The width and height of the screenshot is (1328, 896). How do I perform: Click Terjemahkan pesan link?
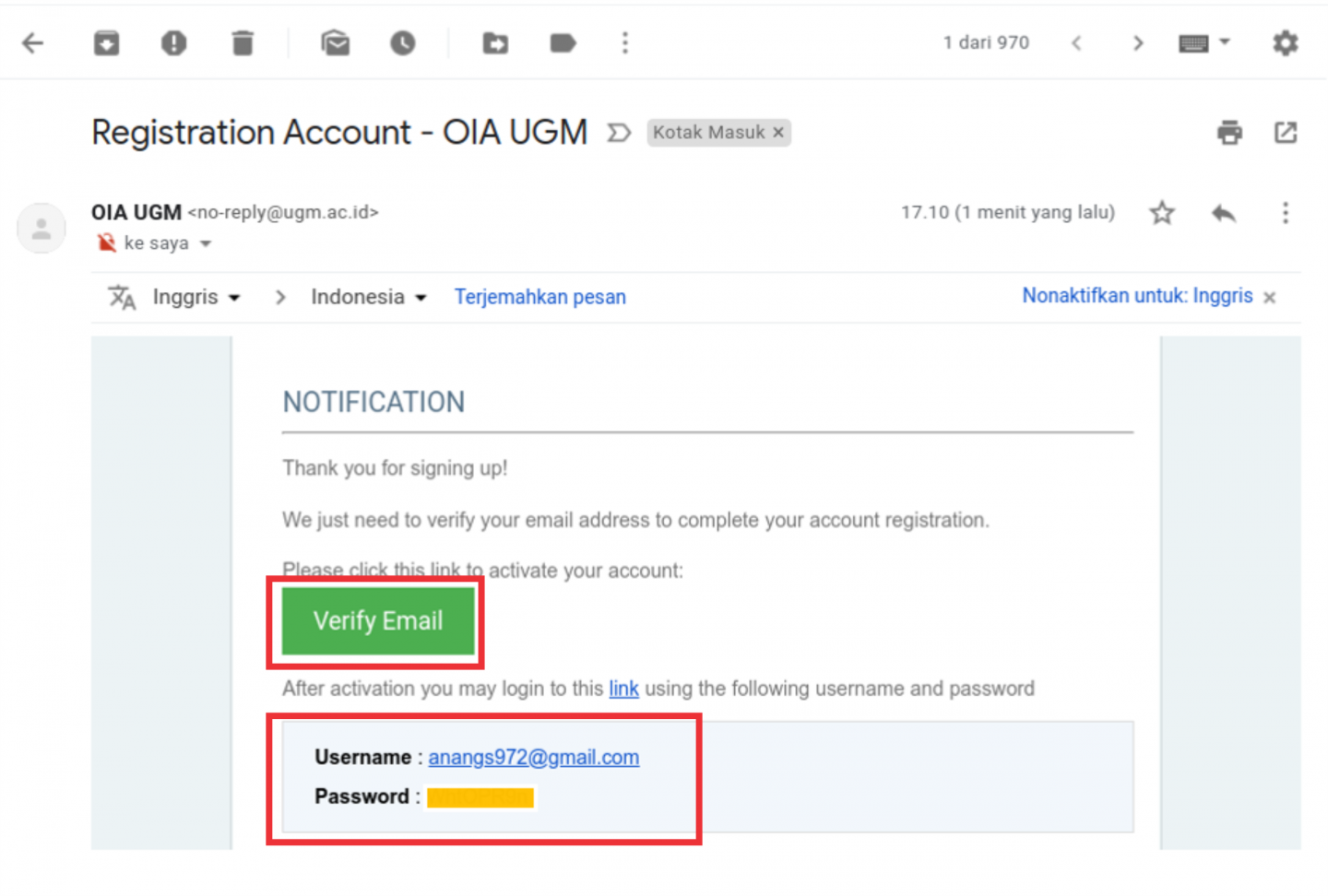(539, 297)
